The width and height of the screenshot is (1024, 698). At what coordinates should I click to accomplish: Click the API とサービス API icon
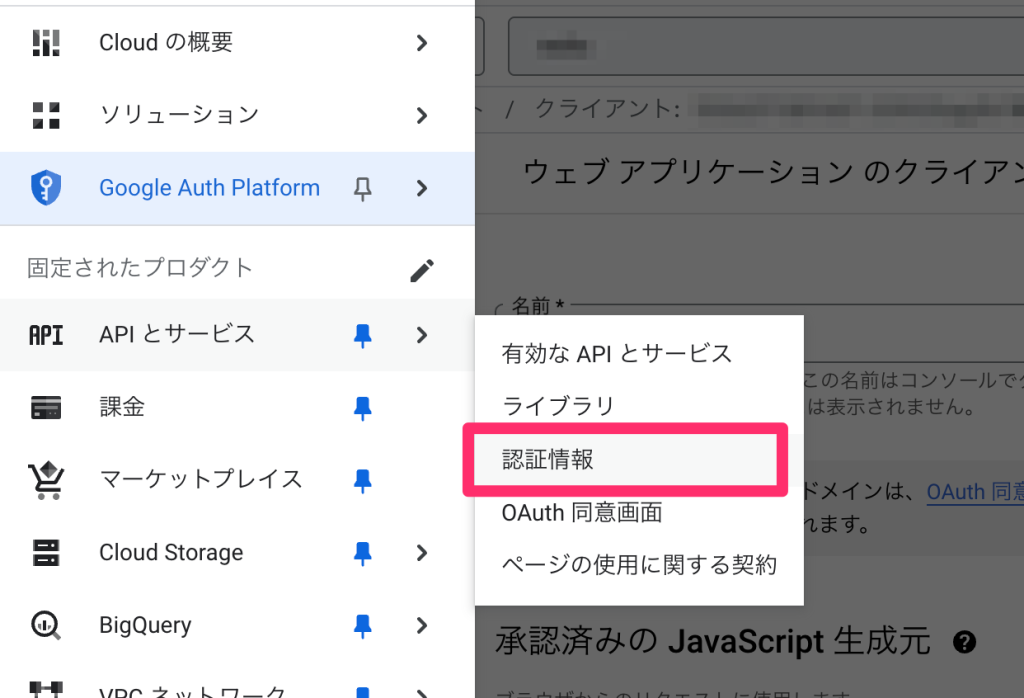pyautogui.click(x=46, y=335)
